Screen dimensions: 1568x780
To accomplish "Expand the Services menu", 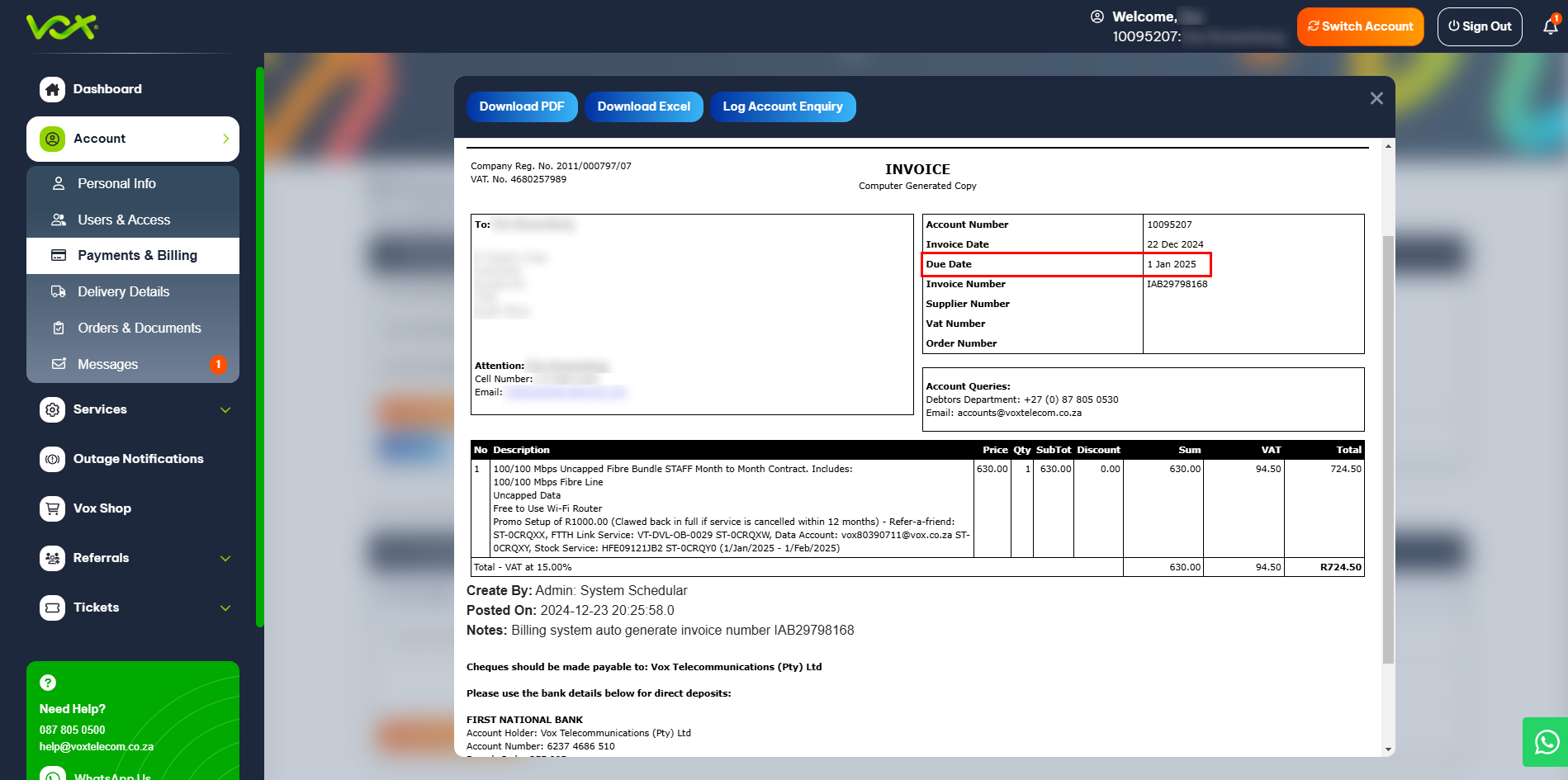I will [x=225, y=409].
